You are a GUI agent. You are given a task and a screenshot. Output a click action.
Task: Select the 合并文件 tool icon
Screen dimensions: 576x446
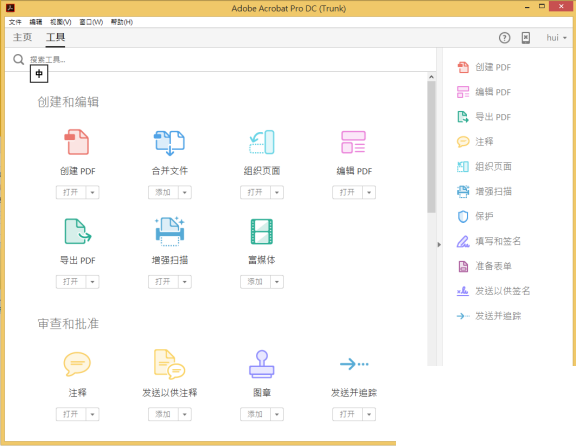(x=169, y=143)
